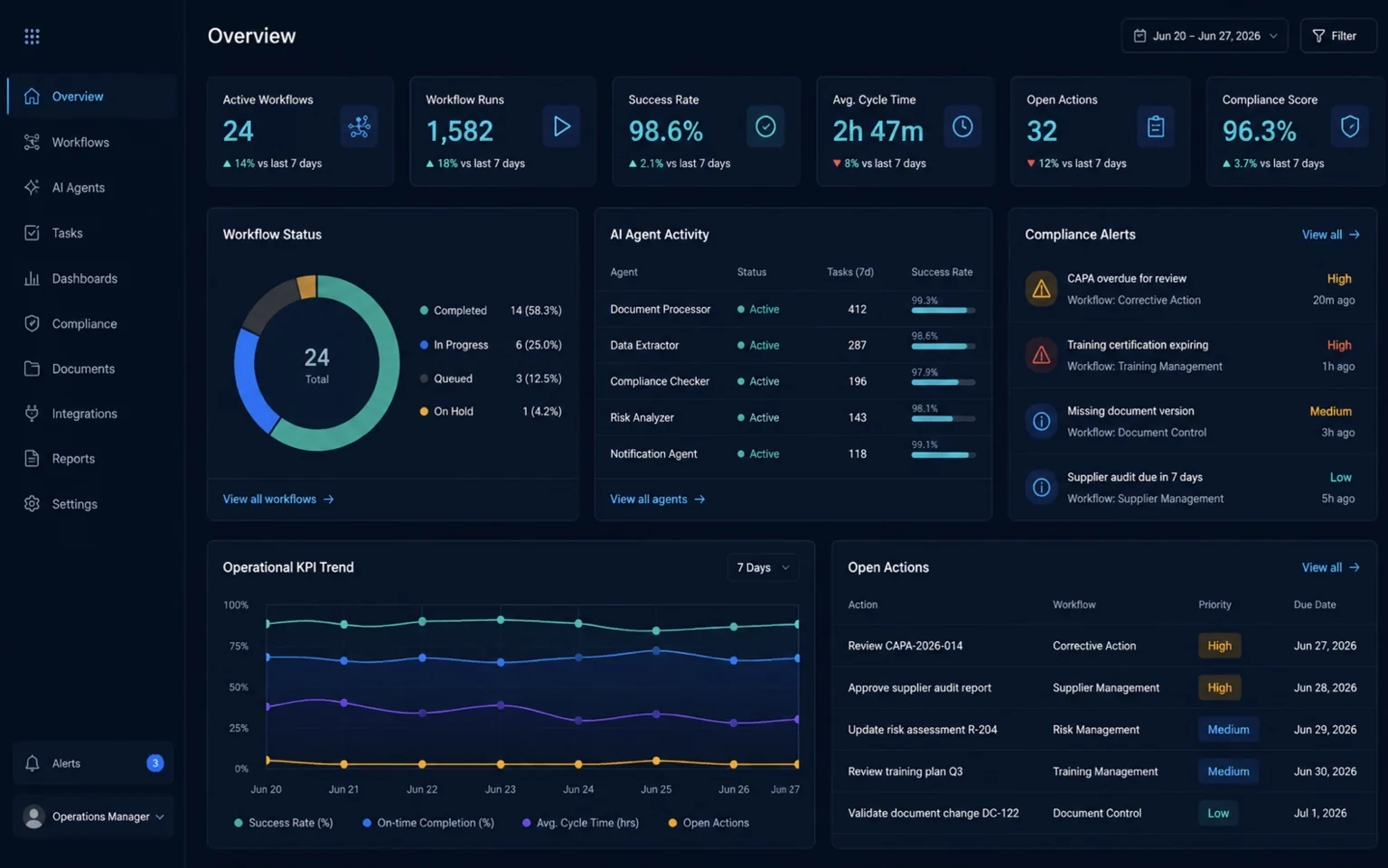The image size is (1388, 868).
Task: Click 'Update risk assessment R-204' action
Action: (922, 730)
